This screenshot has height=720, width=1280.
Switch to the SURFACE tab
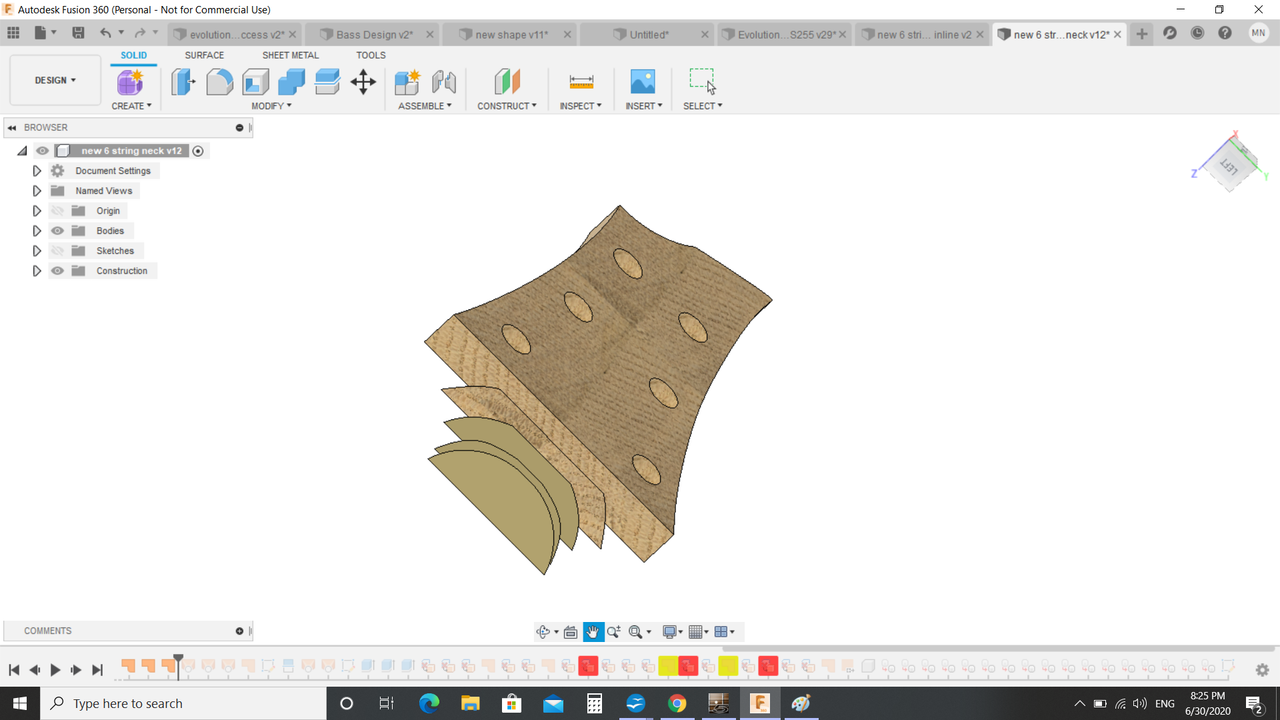click(204, 56)
